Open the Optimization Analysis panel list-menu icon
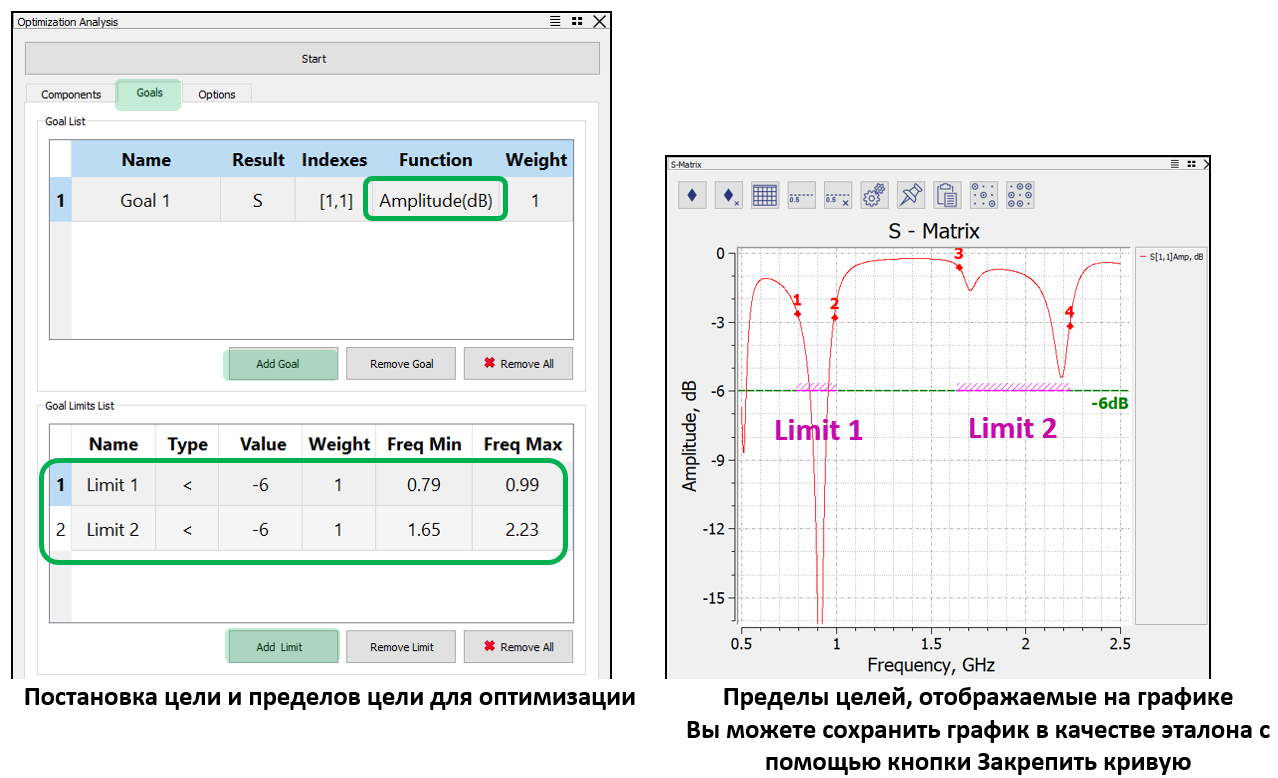This screenshot has height=778, width=1278. coord(555,21)
